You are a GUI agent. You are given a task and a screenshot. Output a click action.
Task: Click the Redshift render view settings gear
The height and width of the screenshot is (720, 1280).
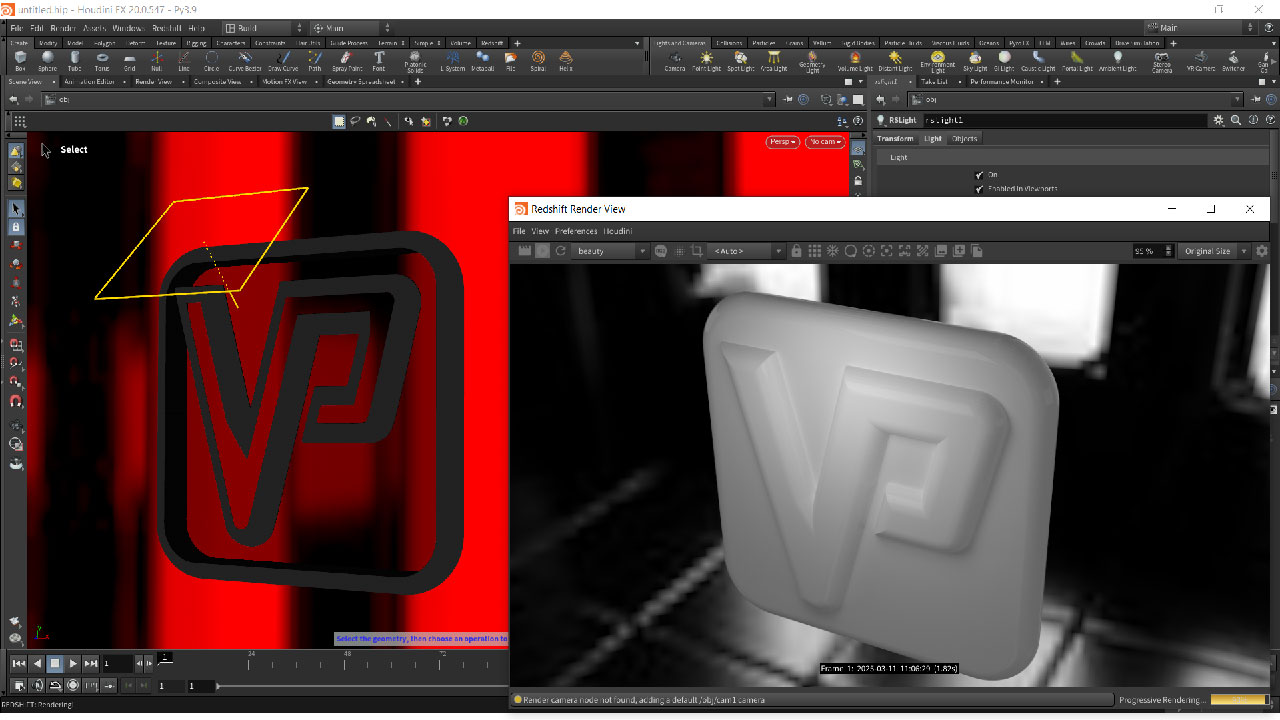[1261, 251]
